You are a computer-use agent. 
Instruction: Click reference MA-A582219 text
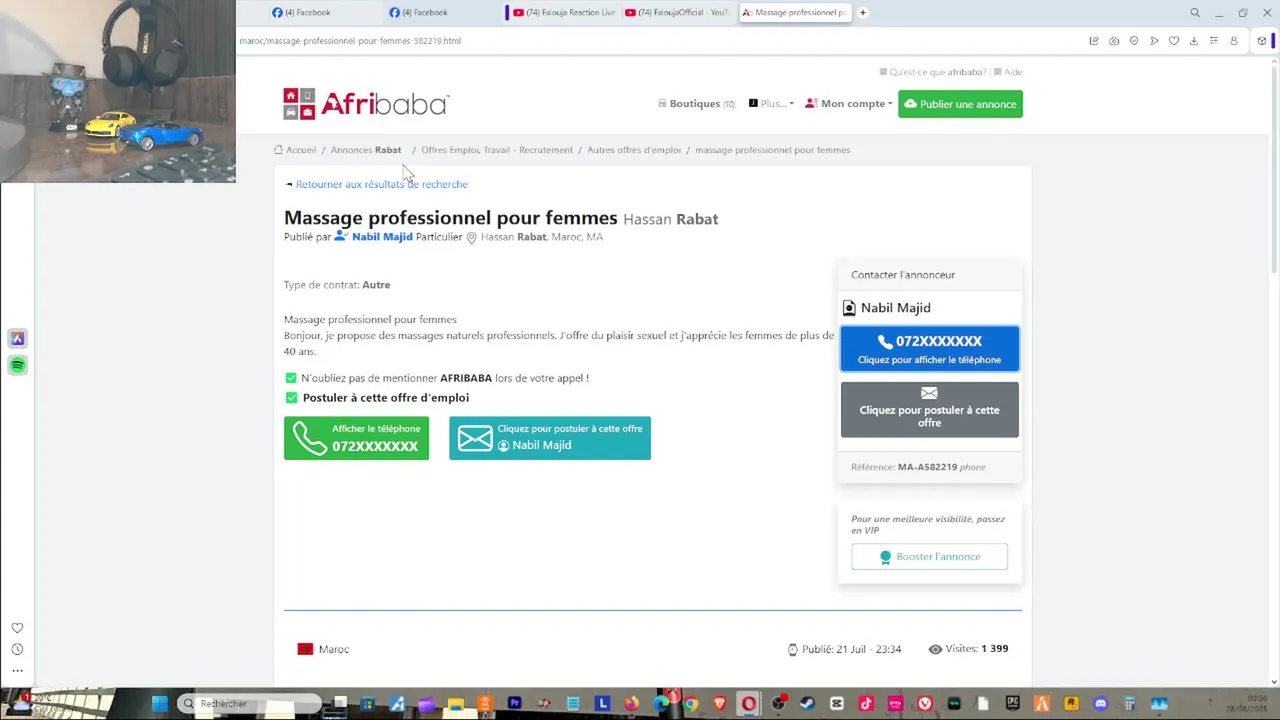(x=927, y=467)
